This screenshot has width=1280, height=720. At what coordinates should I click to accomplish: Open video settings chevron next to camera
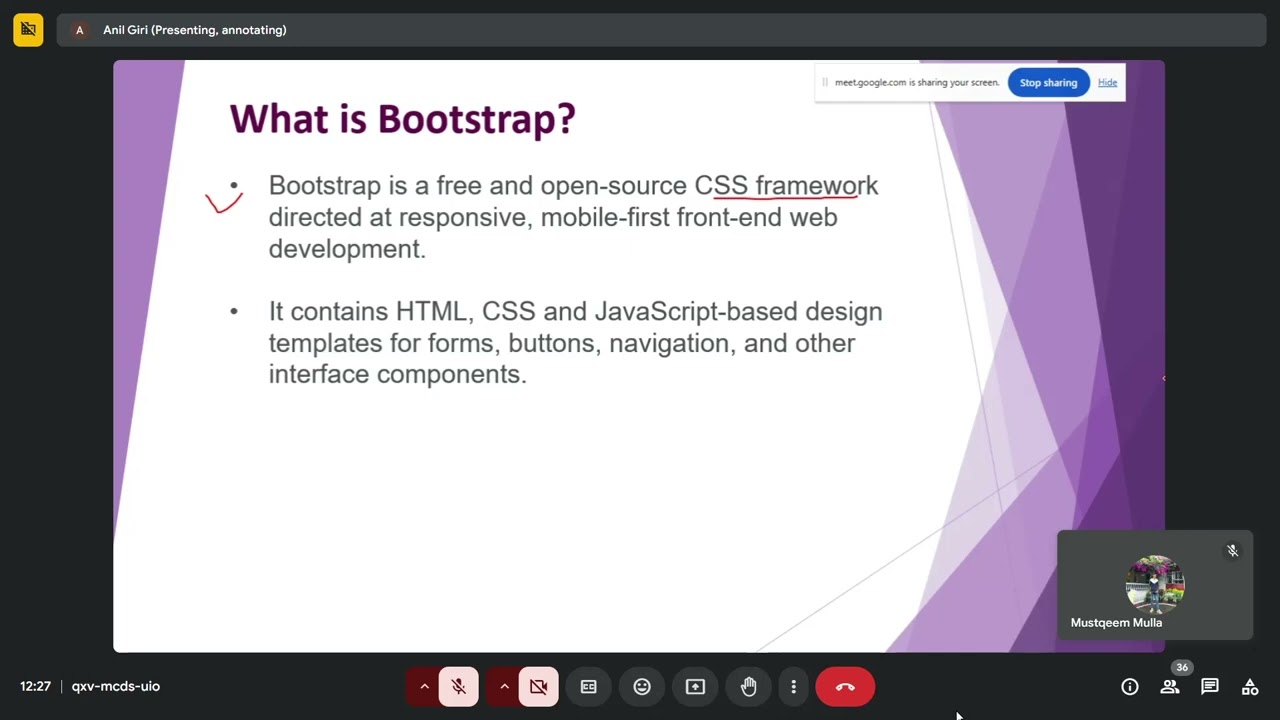[504, 687]
